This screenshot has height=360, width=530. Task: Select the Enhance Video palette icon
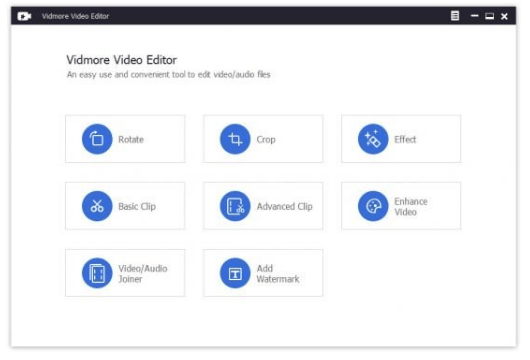pyautogui.click(x=373, y=206)
